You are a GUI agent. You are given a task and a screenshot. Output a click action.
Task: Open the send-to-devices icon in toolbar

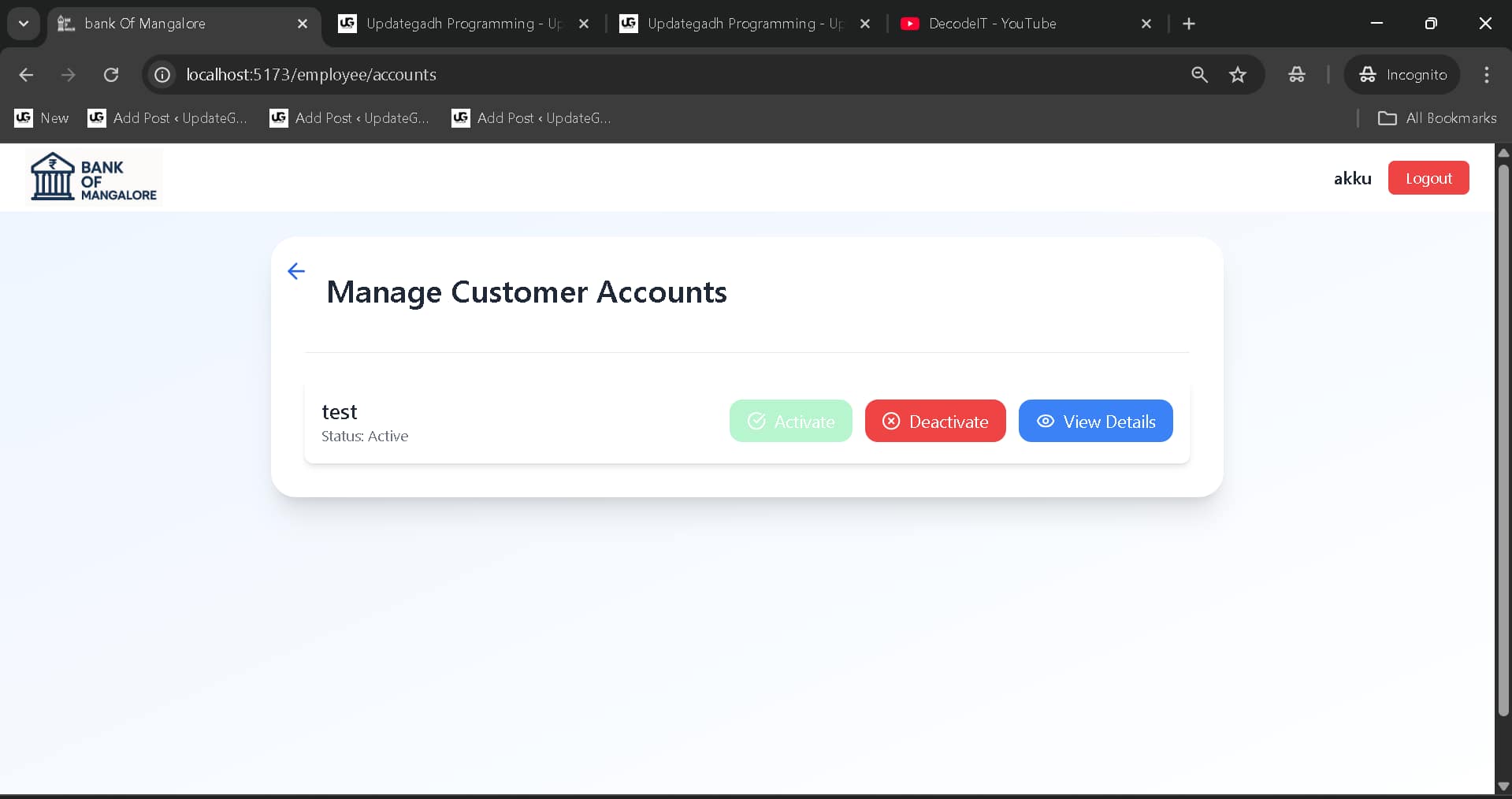pos(1296,75)
